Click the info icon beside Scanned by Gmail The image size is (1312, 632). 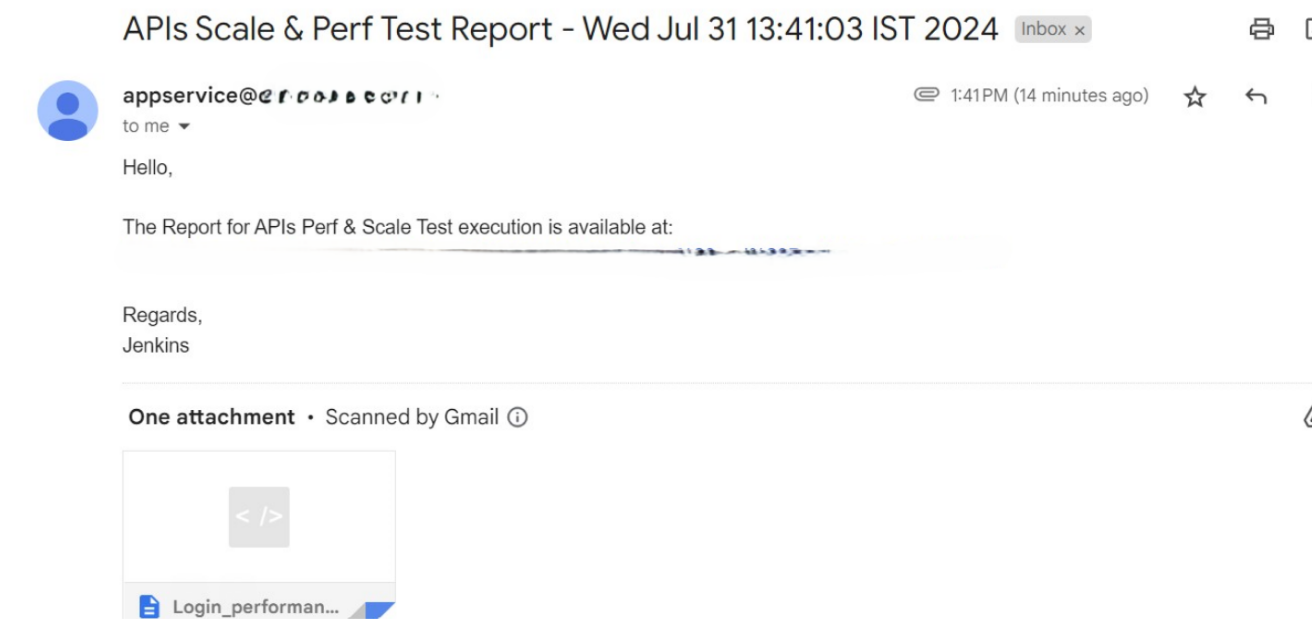(x=517, y=417)
